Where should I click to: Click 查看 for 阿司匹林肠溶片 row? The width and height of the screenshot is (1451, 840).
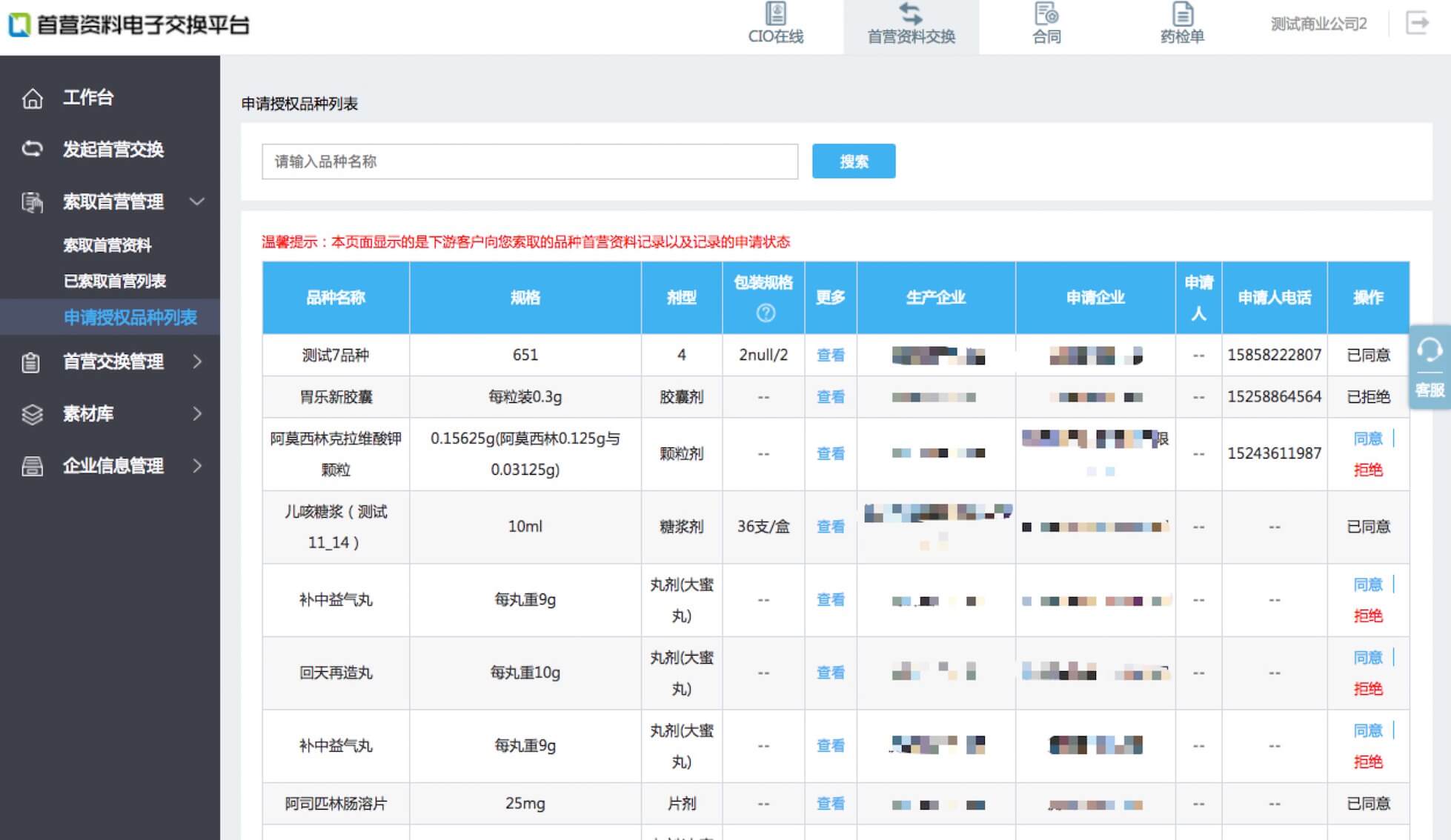click(830, 804)
